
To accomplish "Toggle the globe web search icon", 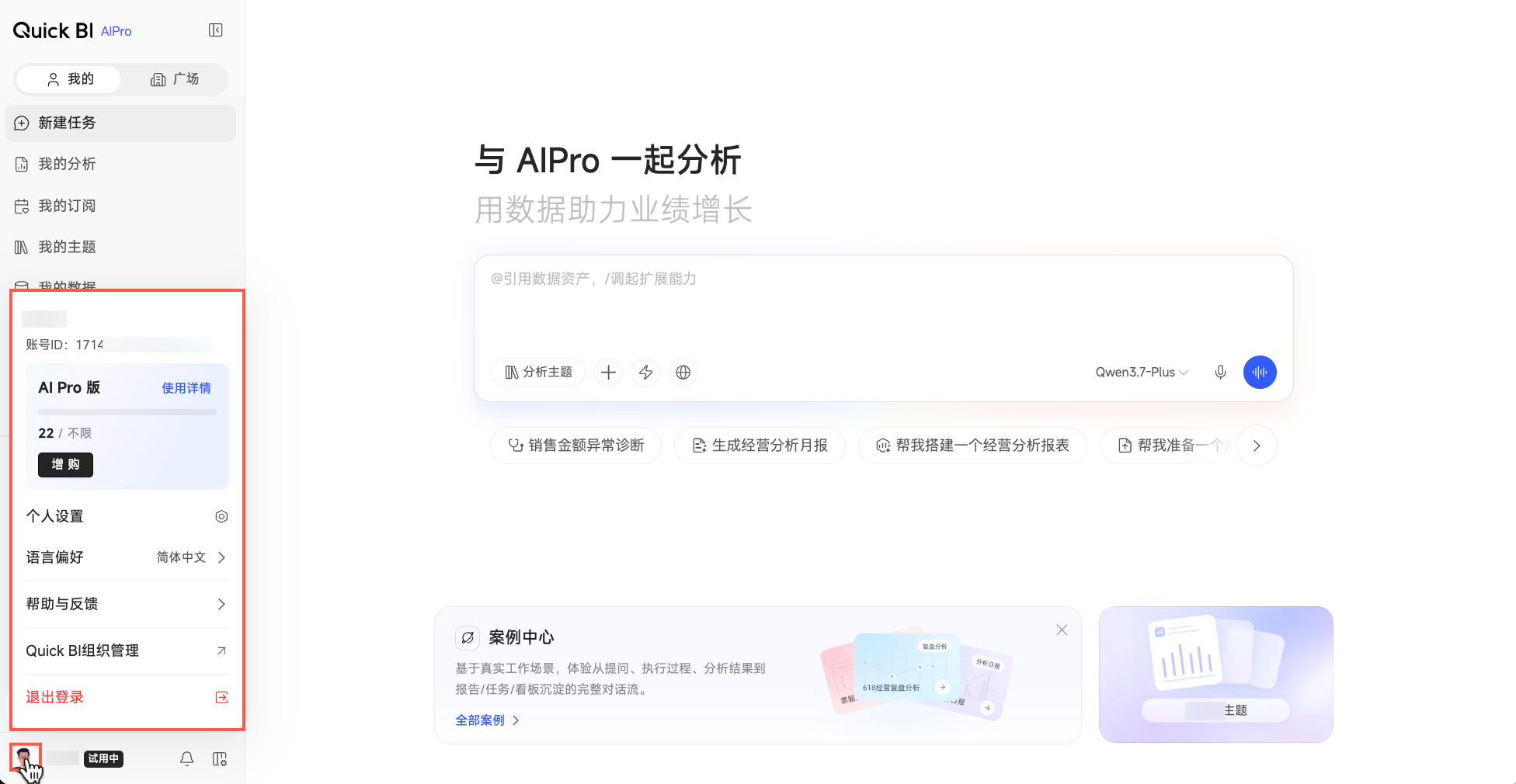I will (x=683, y=373).
